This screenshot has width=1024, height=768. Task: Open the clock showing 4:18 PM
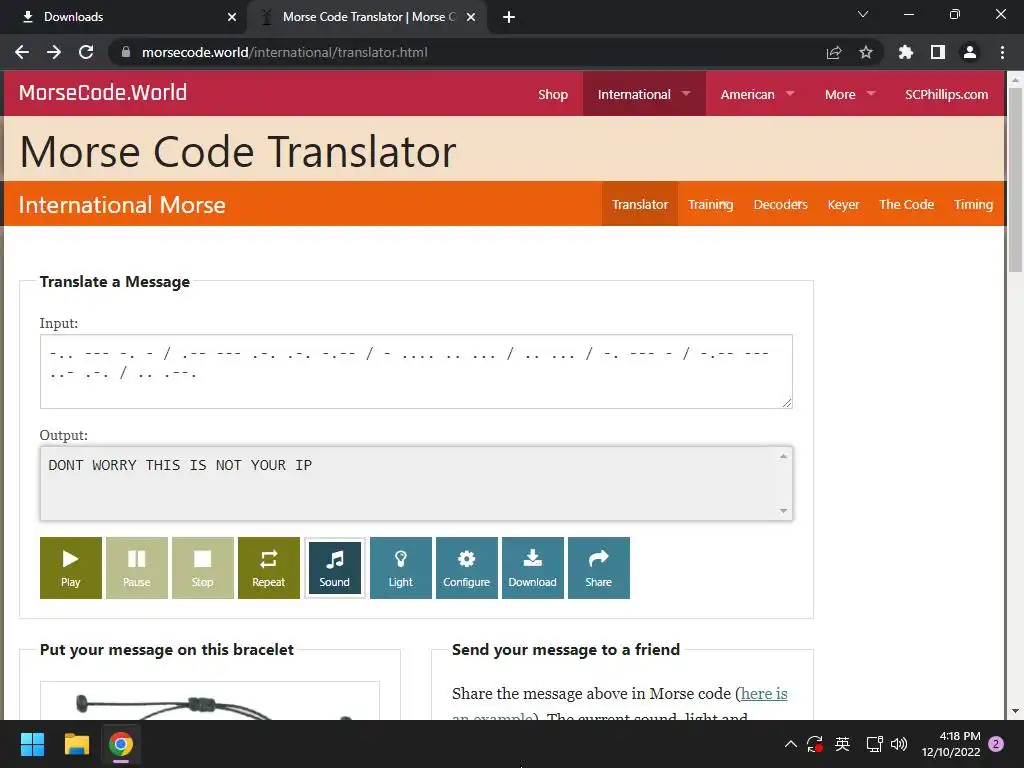(951, 744)
